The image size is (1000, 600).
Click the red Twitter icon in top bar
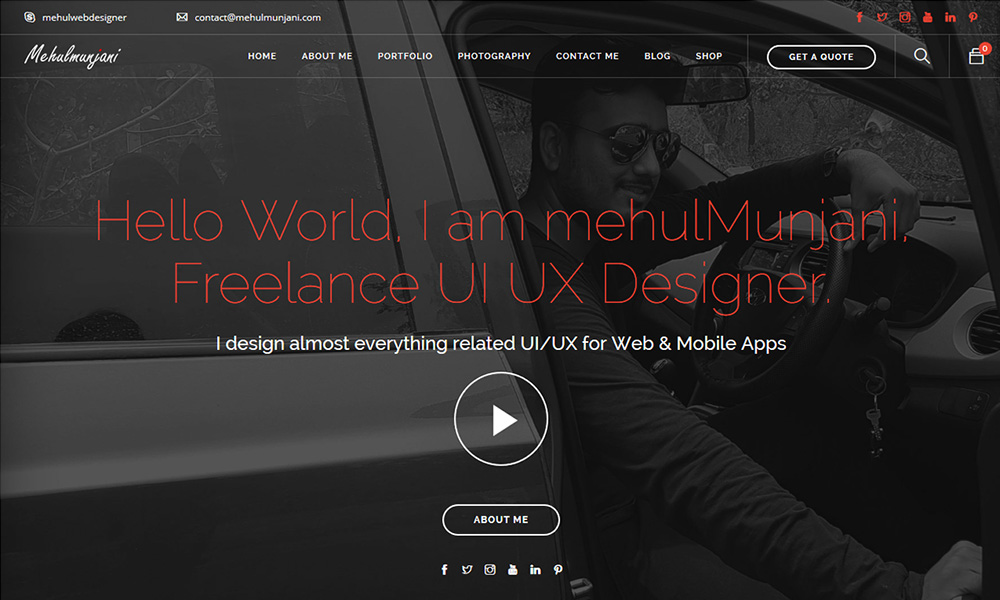[882, 17]
